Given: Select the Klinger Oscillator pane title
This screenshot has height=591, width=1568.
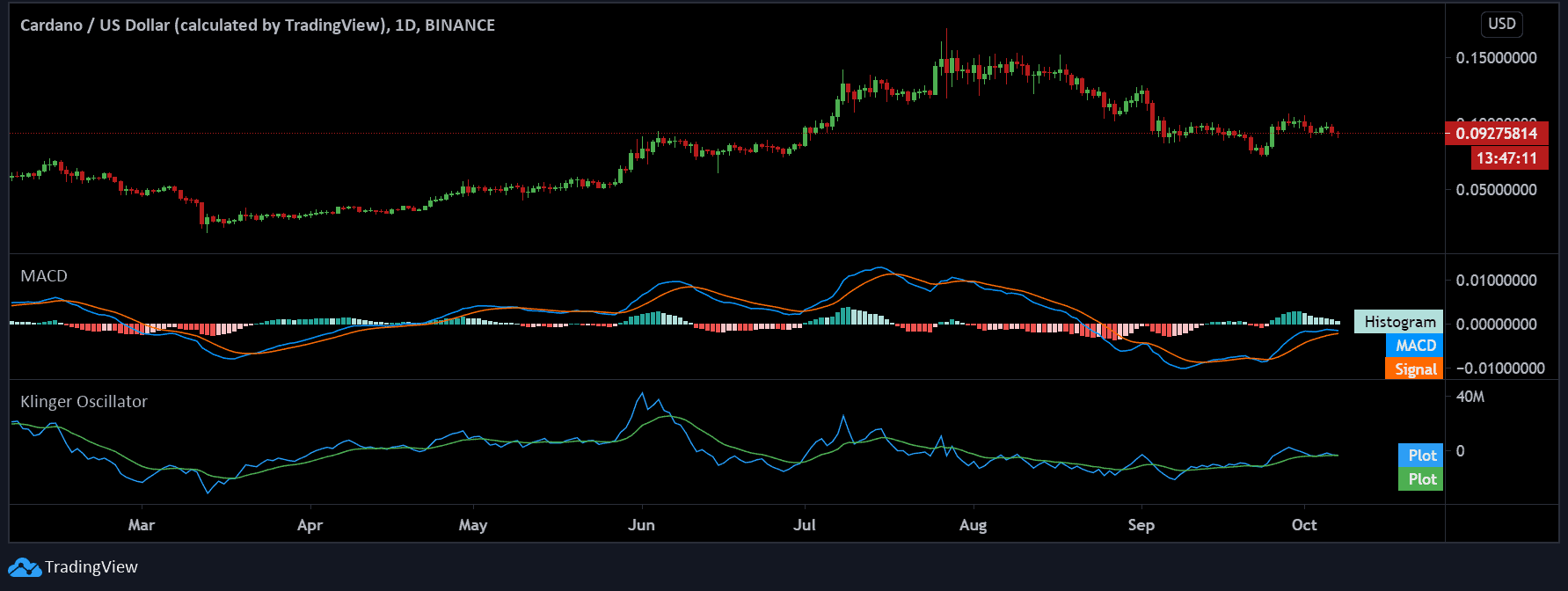Looking at the screenshot, I should coord(84,402).
